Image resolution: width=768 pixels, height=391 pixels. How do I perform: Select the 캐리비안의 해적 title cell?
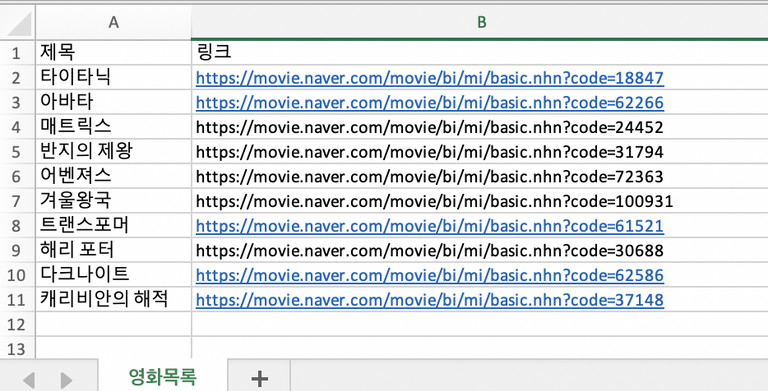[x=113, y=299]
